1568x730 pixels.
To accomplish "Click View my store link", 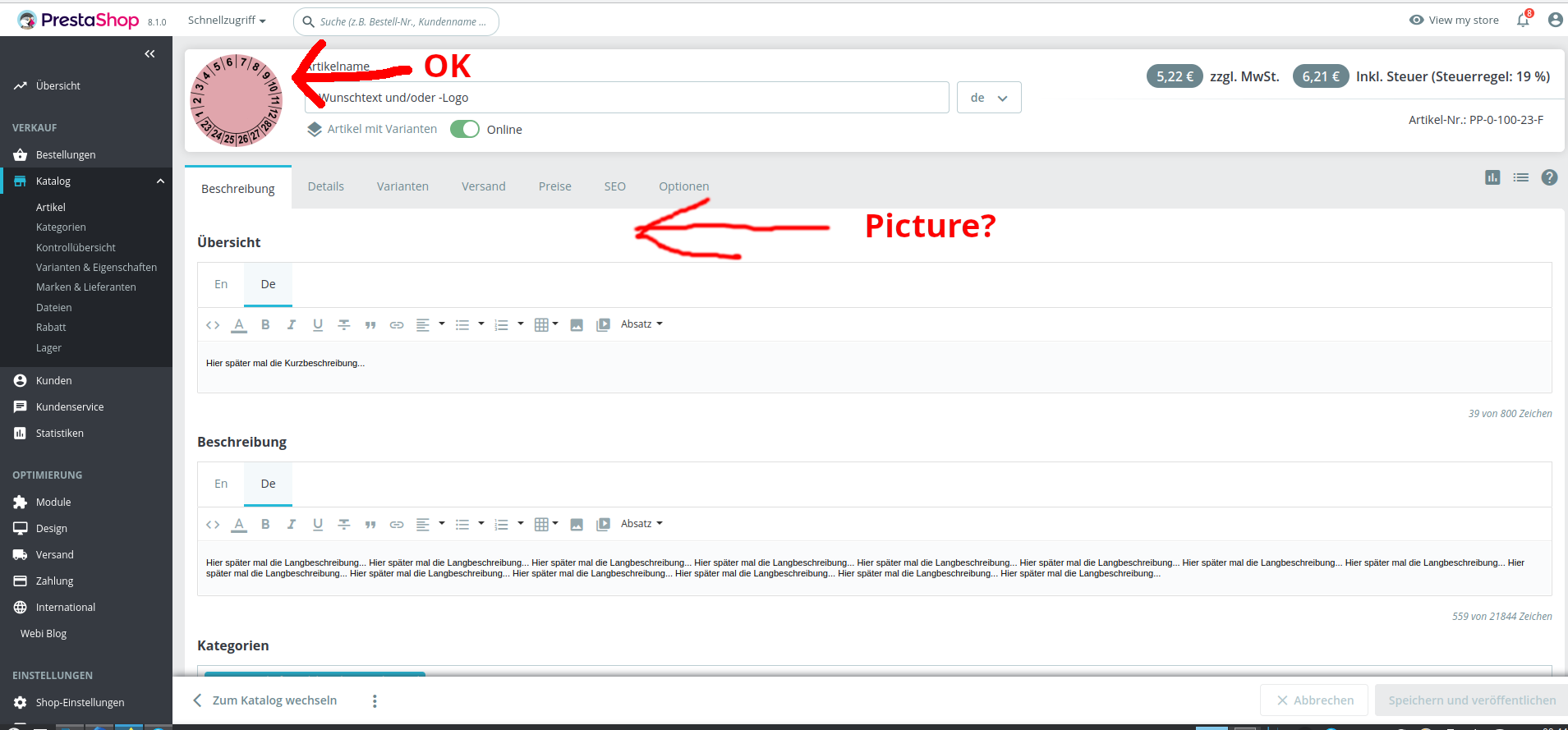I will pos(1454,20).
